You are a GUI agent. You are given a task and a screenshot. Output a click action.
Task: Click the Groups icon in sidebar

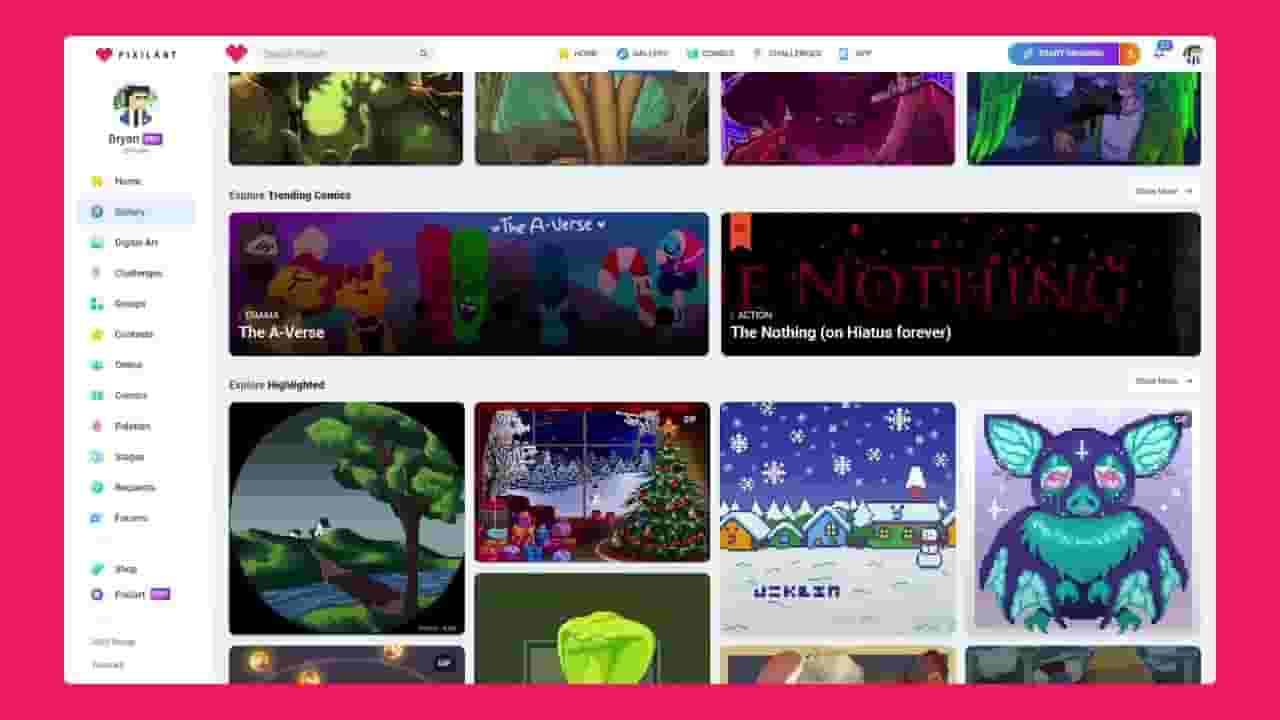coord(97,303)
